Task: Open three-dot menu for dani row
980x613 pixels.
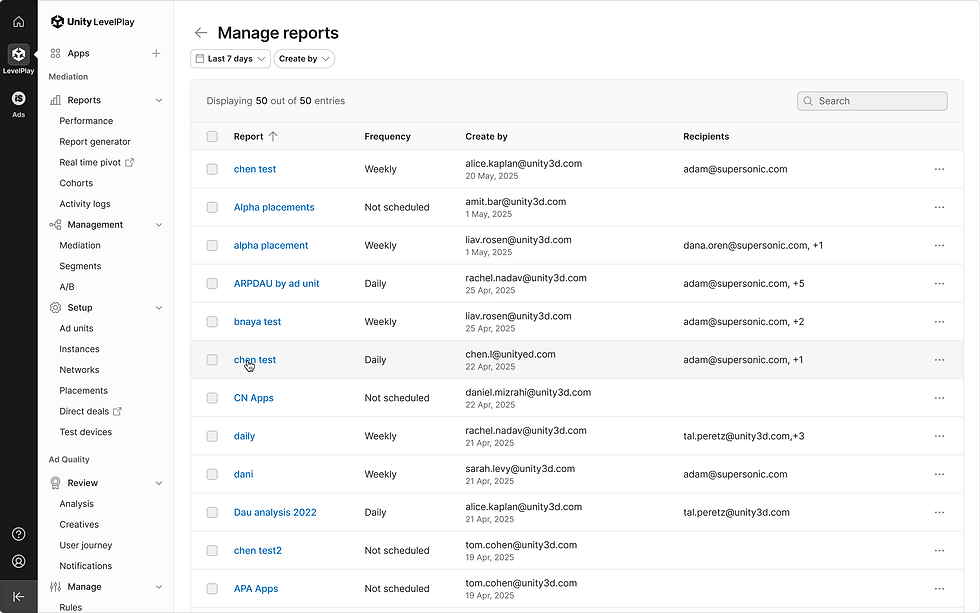Action: (939, 474)
